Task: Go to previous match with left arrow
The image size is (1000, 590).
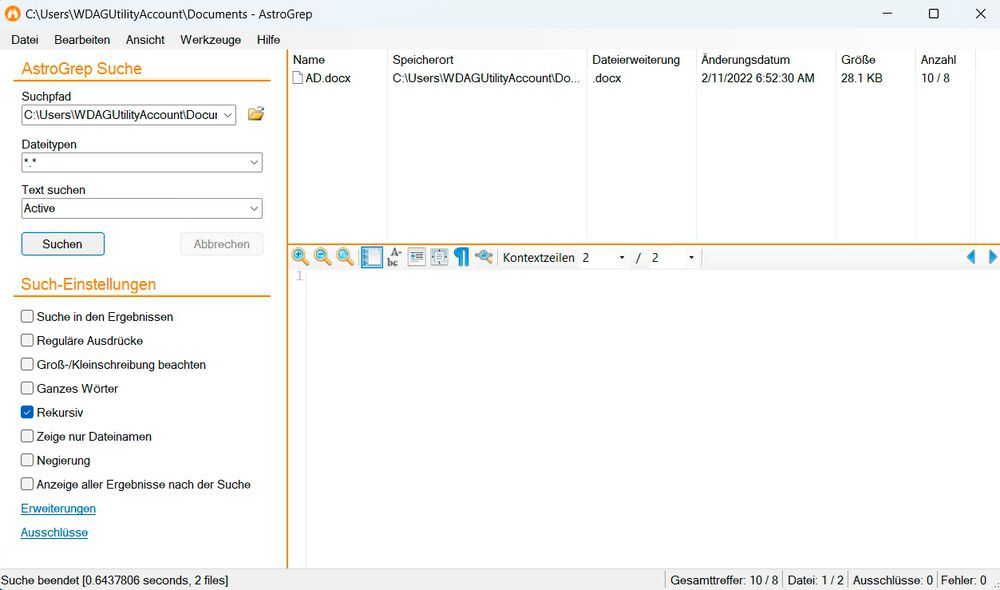Action: (970, 257)
